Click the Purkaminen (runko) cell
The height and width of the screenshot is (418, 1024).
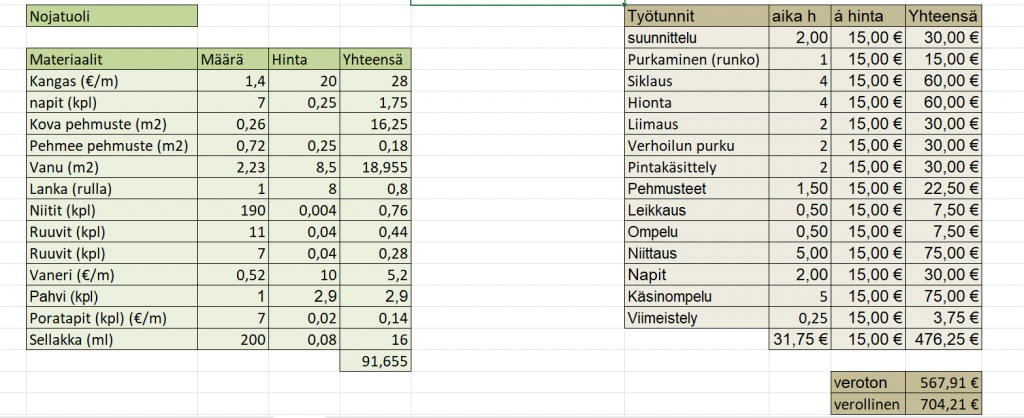coord(695,59)
